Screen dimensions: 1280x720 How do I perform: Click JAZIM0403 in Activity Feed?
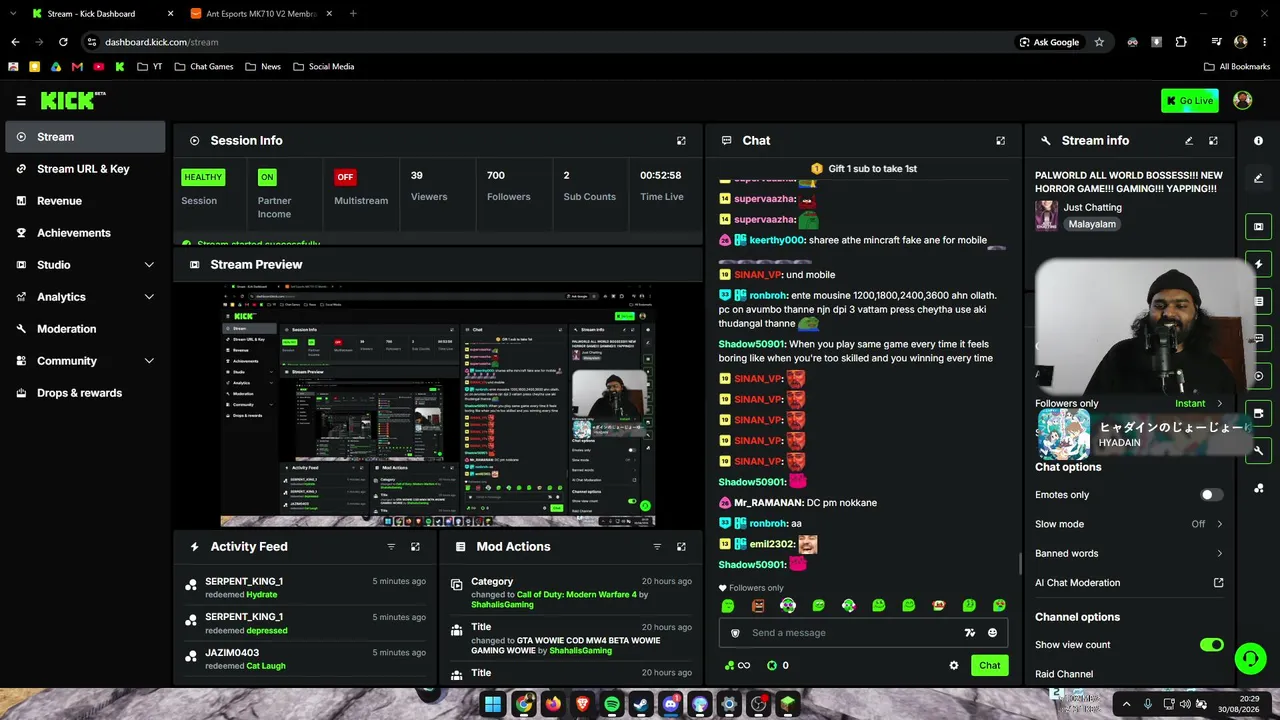click(x=232, y=653)
